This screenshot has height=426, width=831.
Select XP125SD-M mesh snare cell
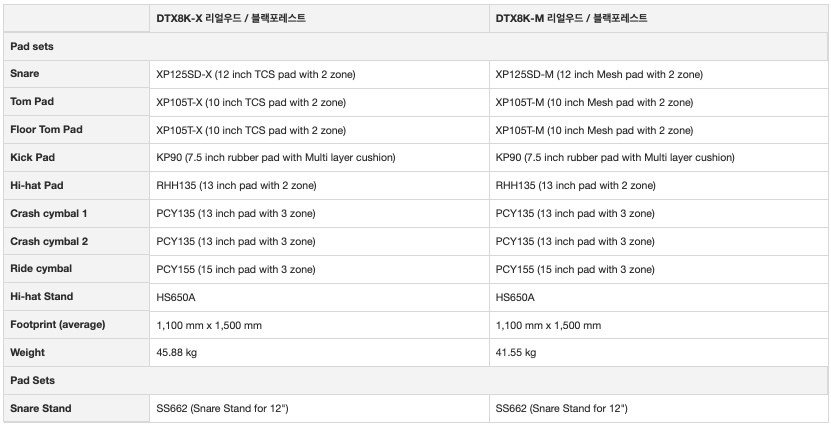[599, 74]
